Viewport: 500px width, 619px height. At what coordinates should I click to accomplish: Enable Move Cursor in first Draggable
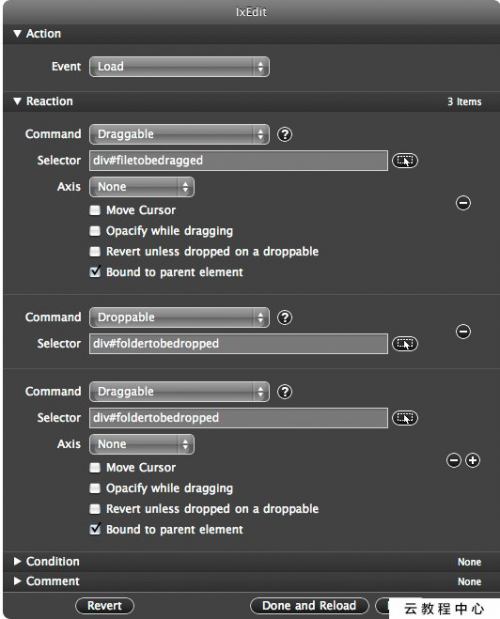(95, 210)
